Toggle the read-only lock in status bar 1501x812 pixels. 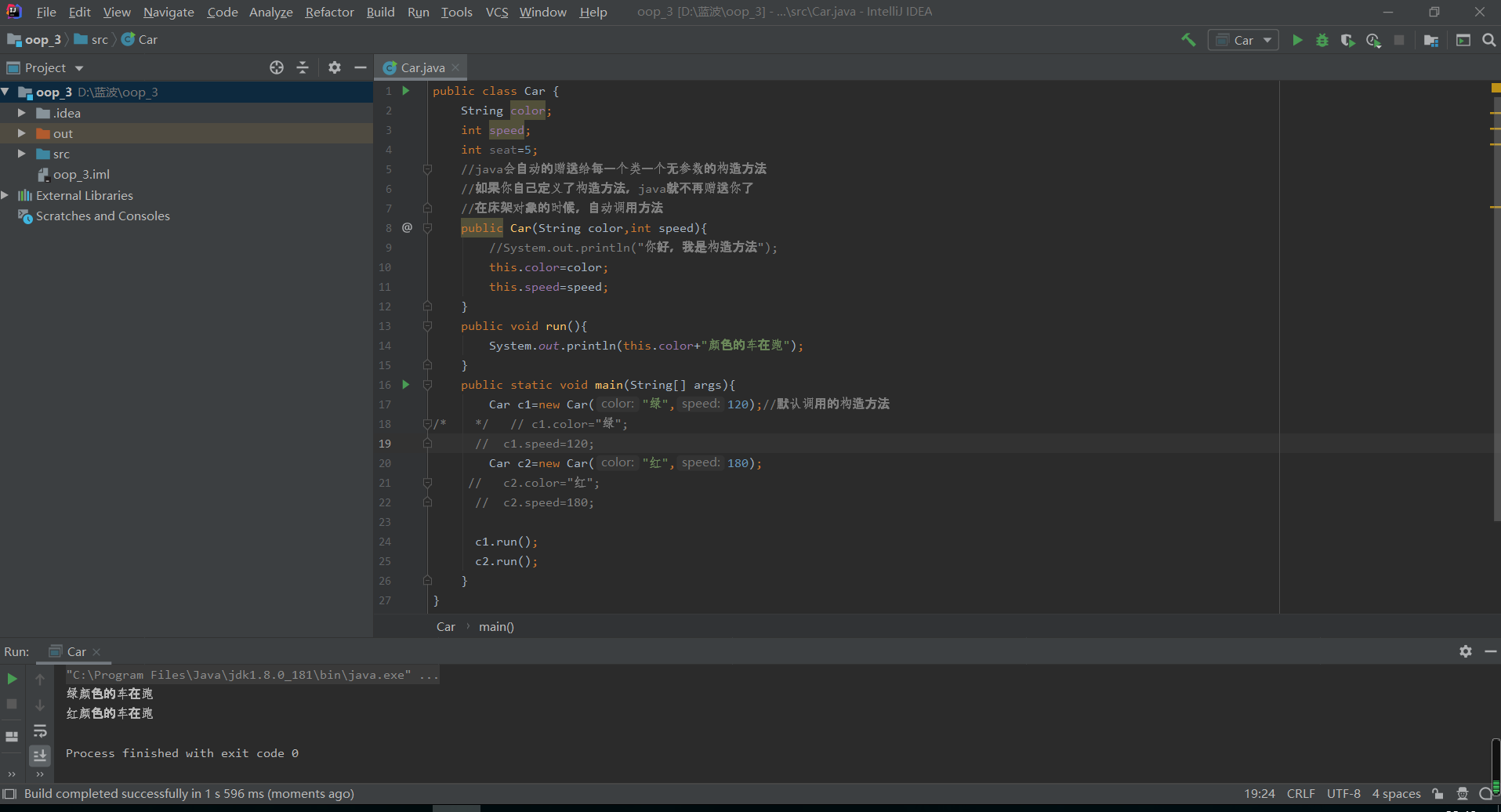[x=1438, y=793]
